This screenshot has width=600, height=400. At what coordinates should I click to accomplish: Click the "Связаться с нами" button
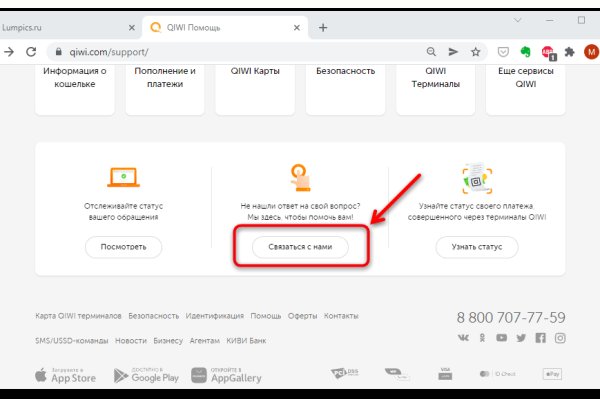(x=300, y=246)
